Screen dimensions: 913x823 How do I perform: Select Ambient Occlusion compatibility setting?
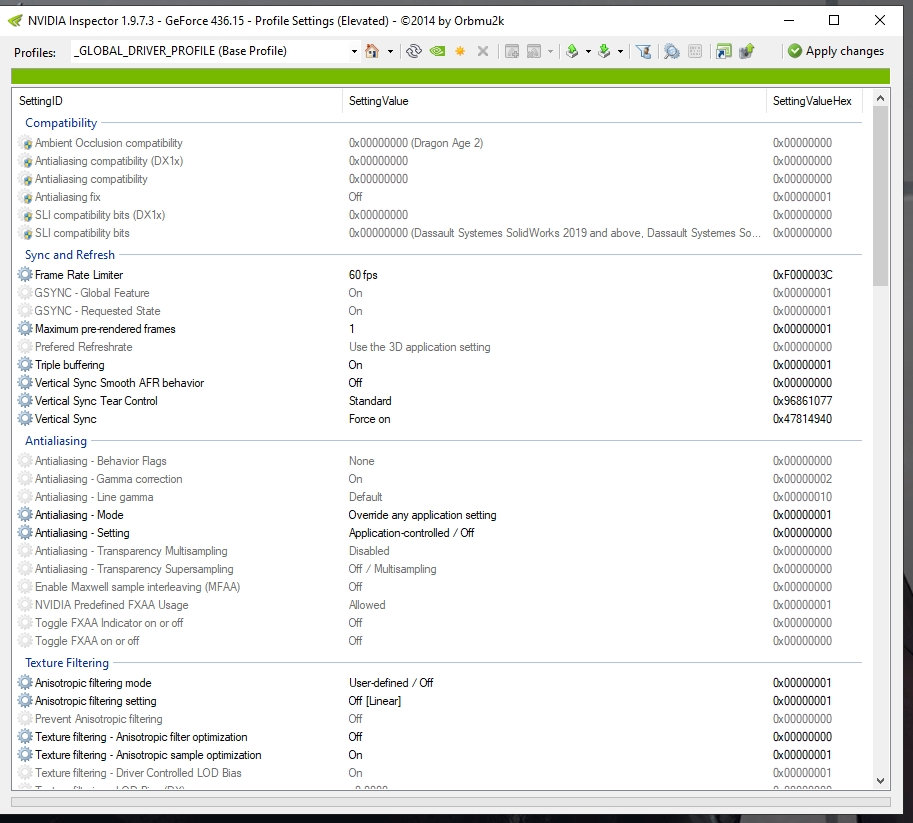click(108, 143)
